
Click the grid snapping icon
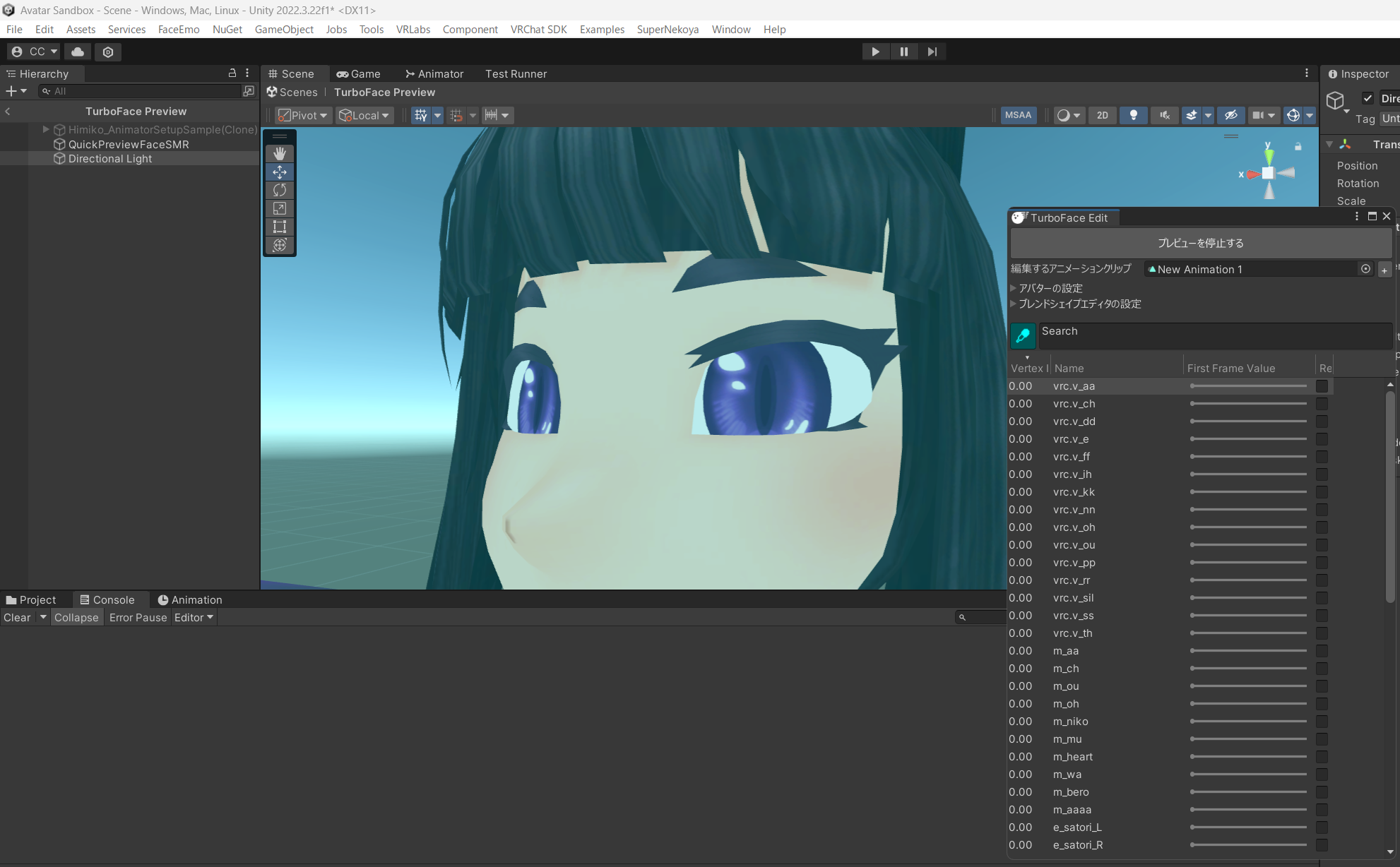click(456, 115)
